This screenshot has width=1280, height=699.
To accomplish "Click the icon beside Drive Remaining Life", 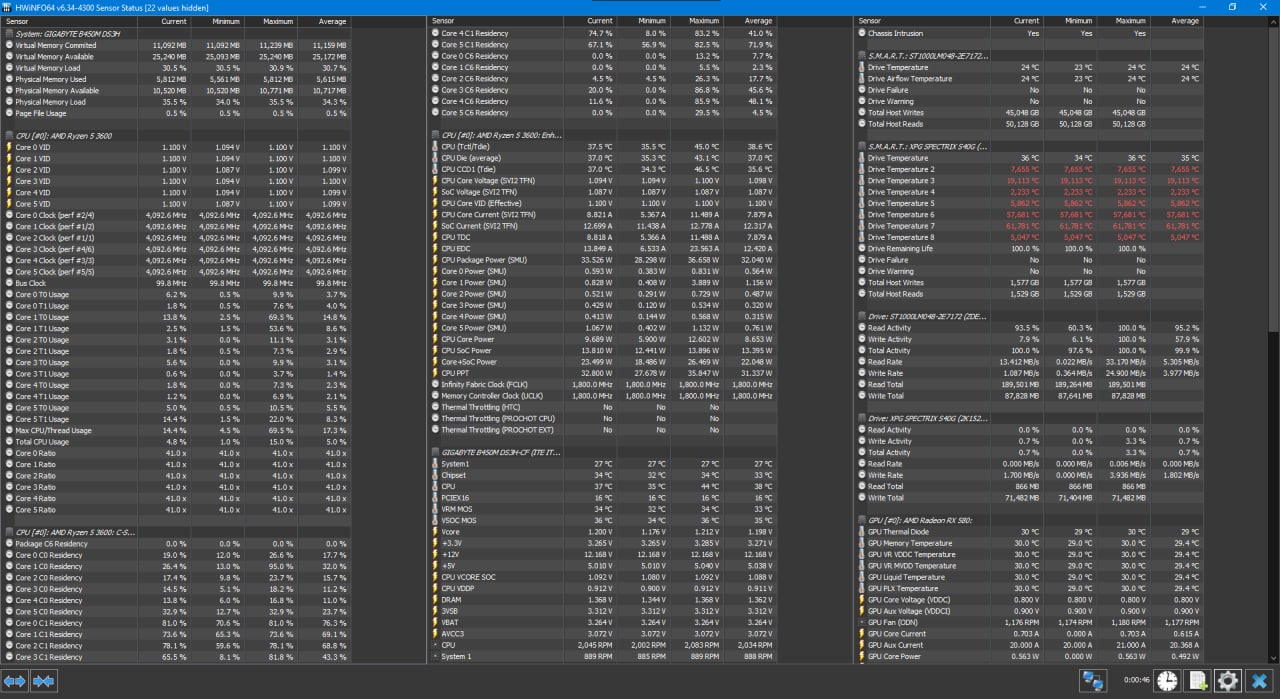I will pyautogui.click(x=861, y=248).
